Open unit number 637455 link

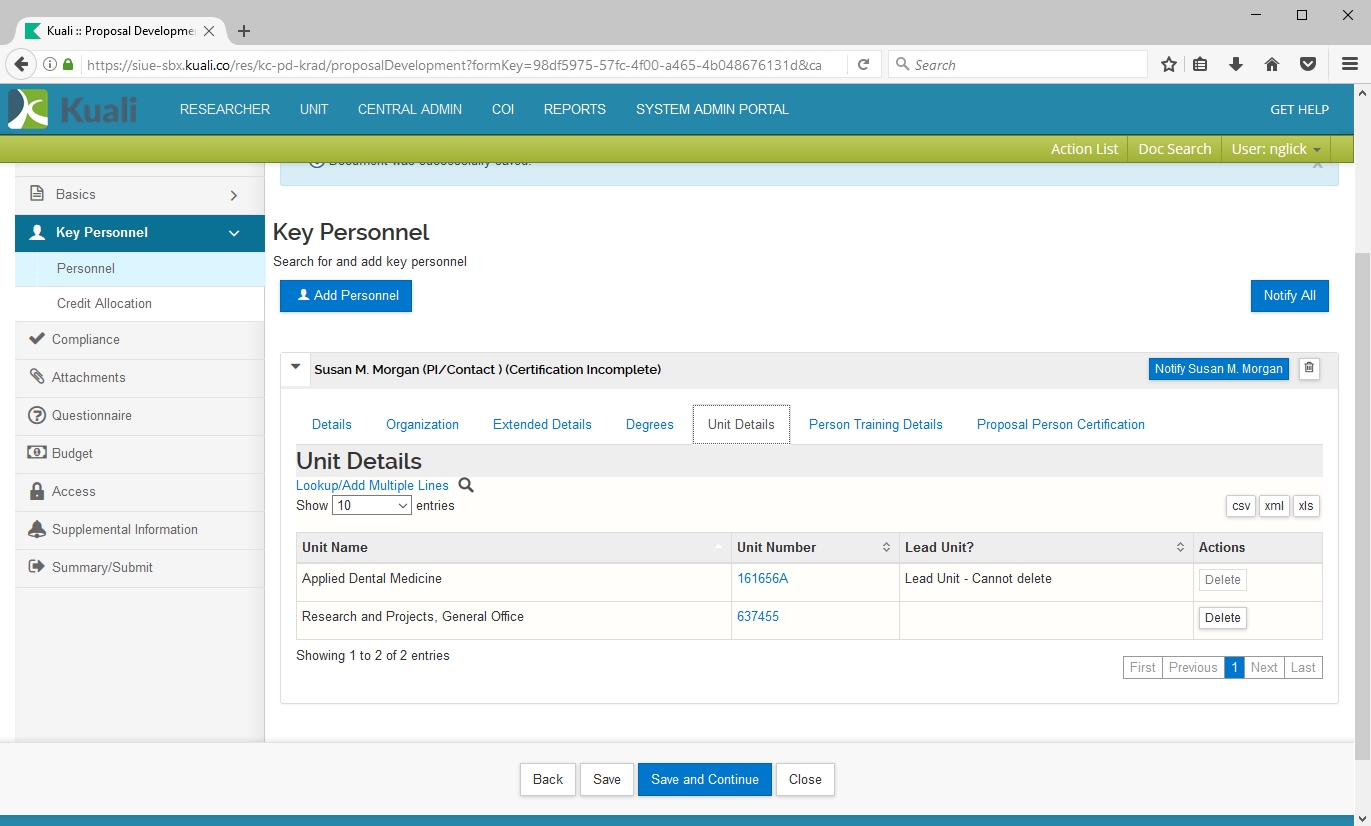point(757,617)
